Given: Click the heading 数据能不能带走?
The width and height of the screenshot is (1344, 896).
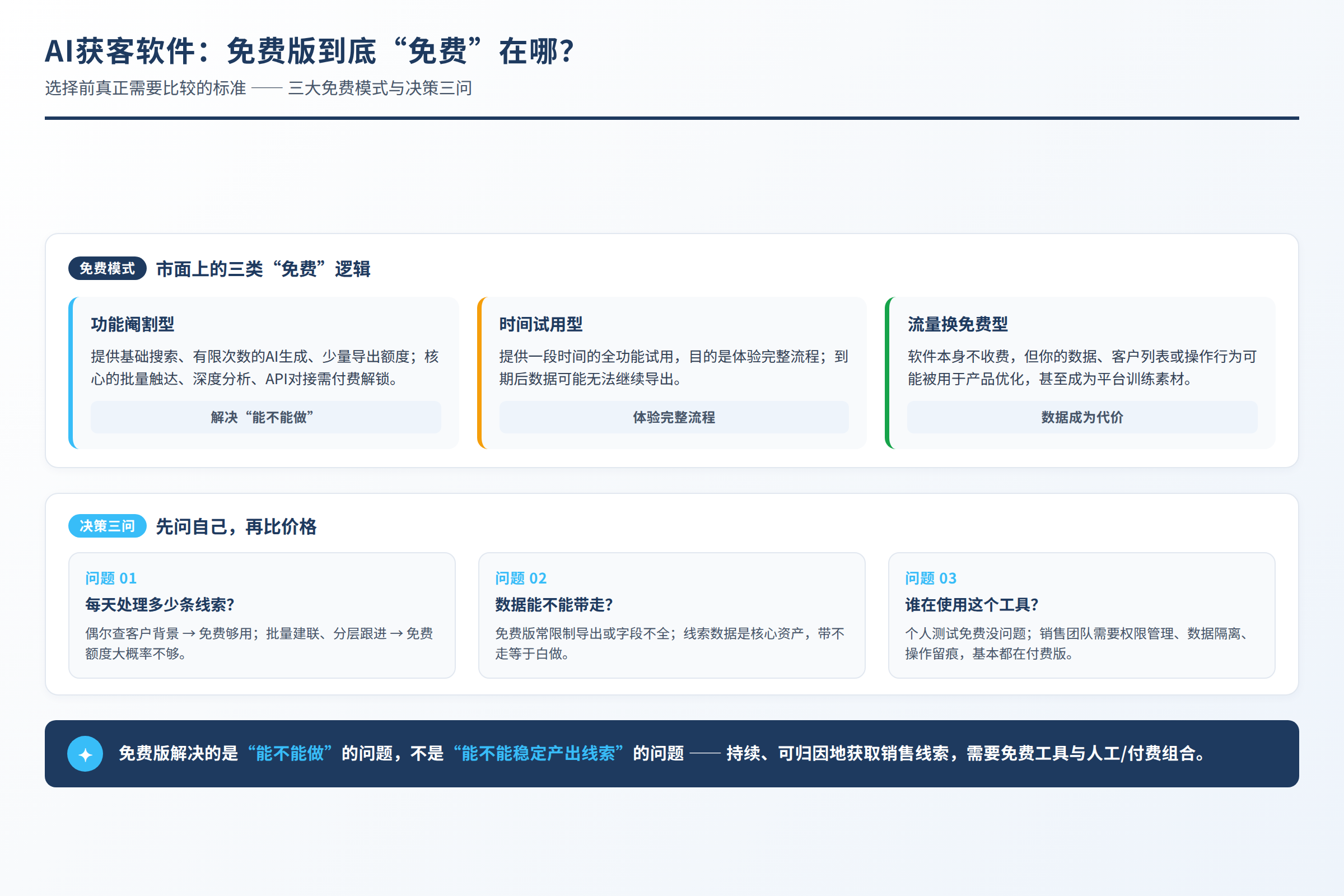Looking at the screenshot, I should (x=554, y=605).
